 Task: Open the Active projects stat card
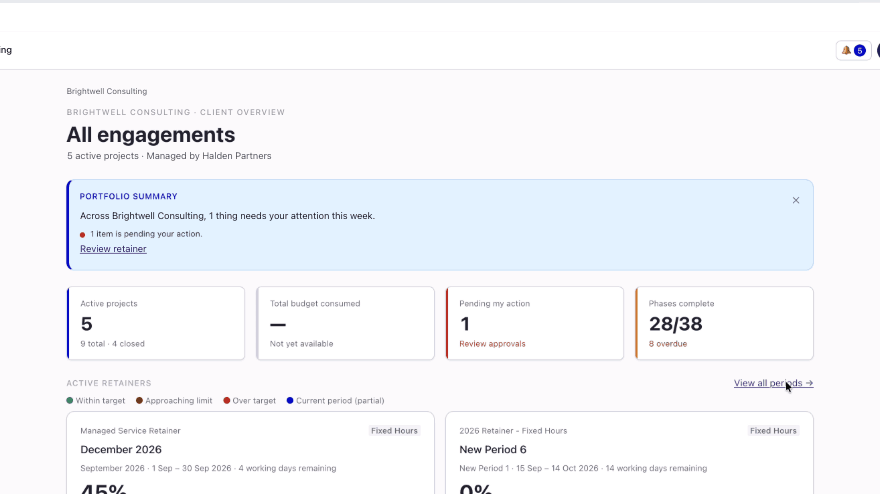(x=156, y=323)
